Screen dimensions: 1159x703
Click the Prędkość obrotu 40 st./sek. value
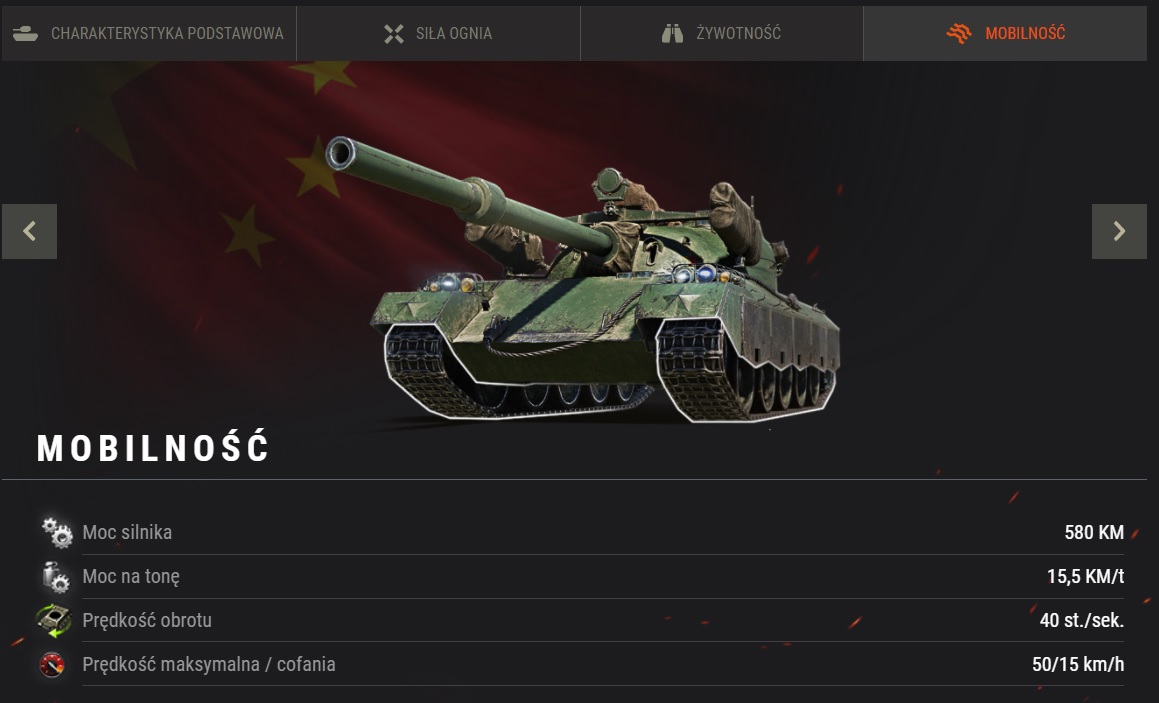click(x=1081, y=620)
